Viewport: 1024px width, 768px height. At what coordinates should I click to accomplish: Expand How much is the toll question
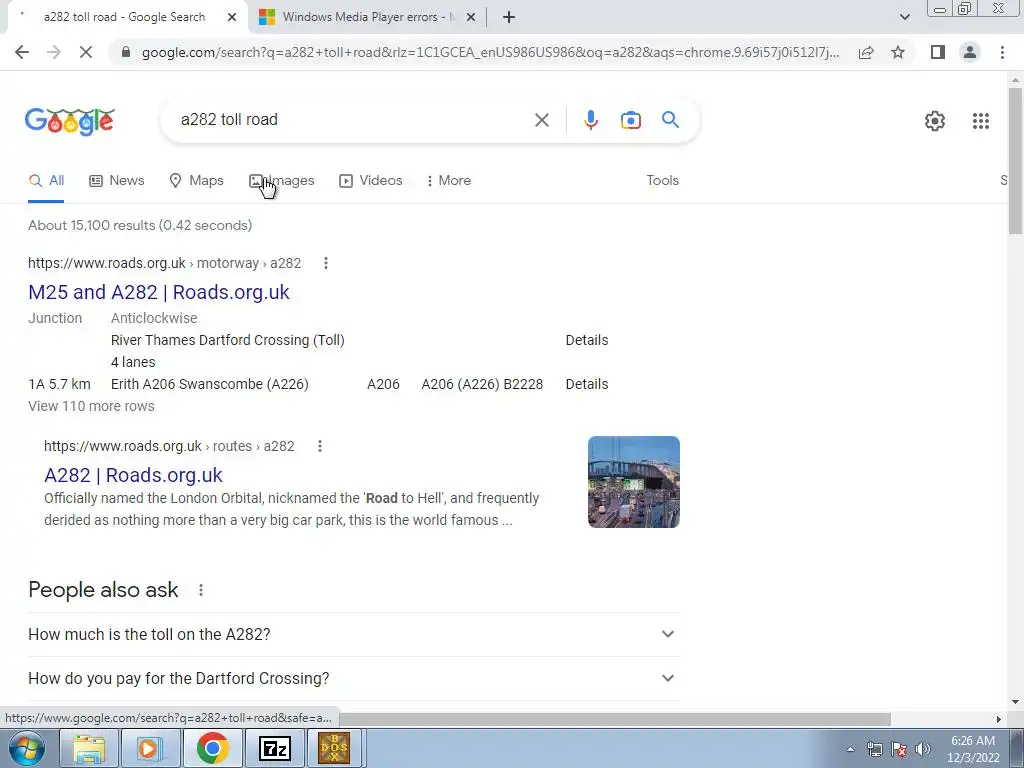tap(353, 634)
